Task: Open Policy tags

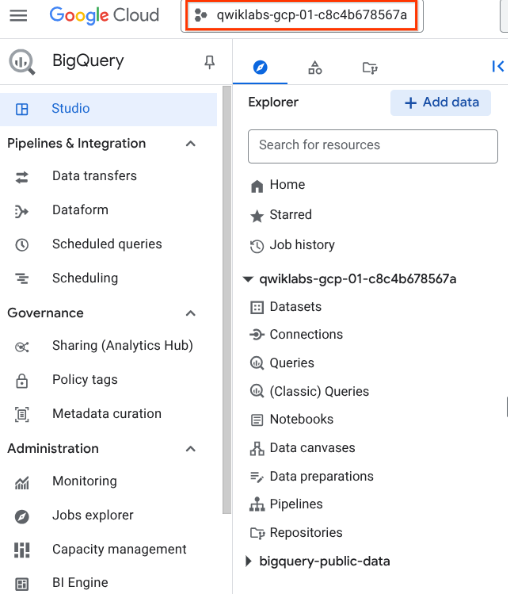Action: tap(85, 380)
